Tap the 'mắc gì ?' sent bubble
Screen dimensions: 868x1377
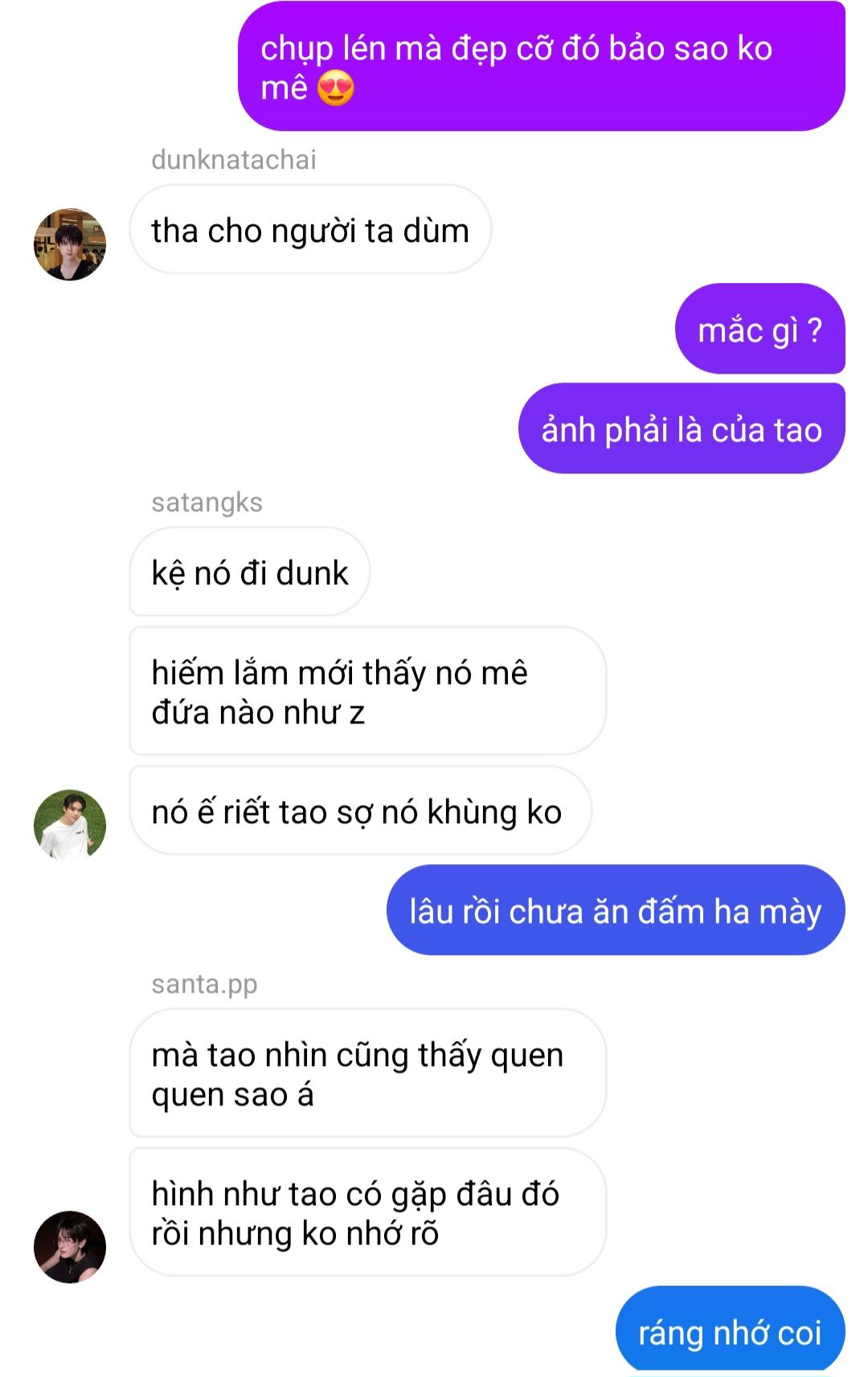(x=760, y=329)
